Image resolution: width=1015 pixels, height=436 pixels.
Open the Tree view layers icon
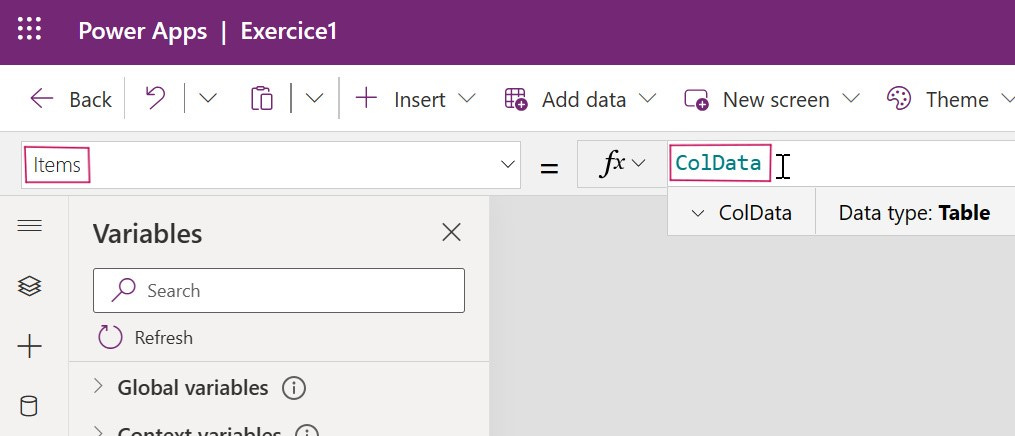[x=30, y=285]
